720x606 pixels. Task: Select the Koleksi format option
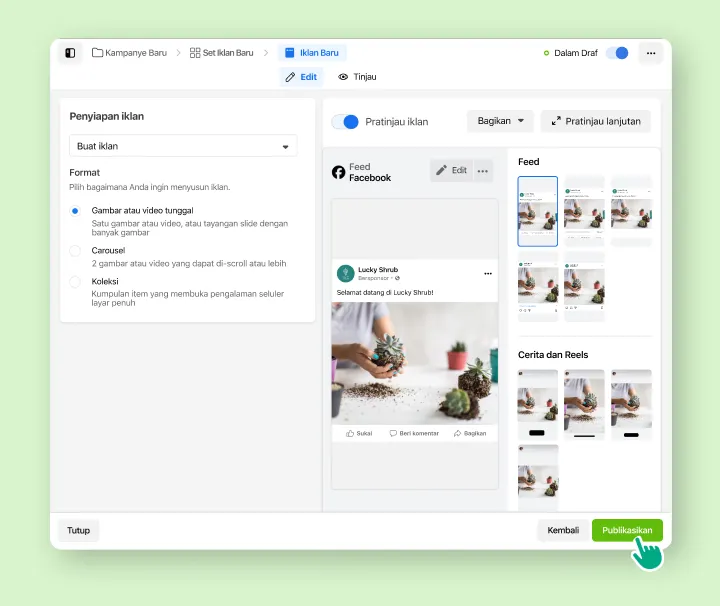(75, 282)
